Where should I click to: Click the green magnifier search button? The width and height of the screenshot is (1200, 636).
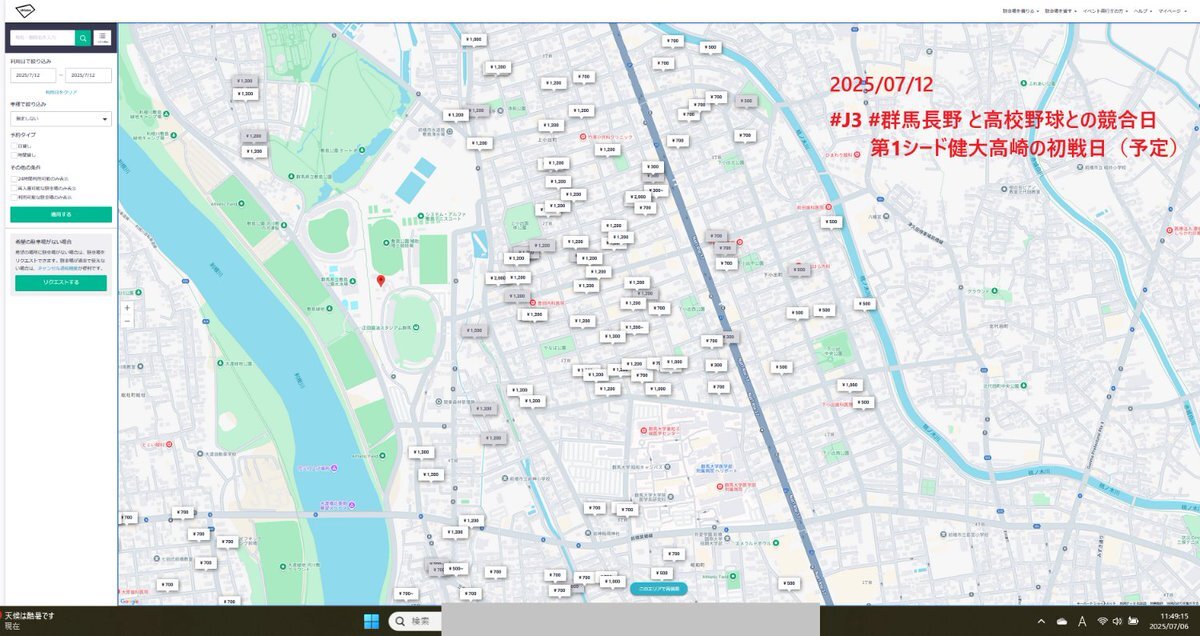tap(82, 37)
